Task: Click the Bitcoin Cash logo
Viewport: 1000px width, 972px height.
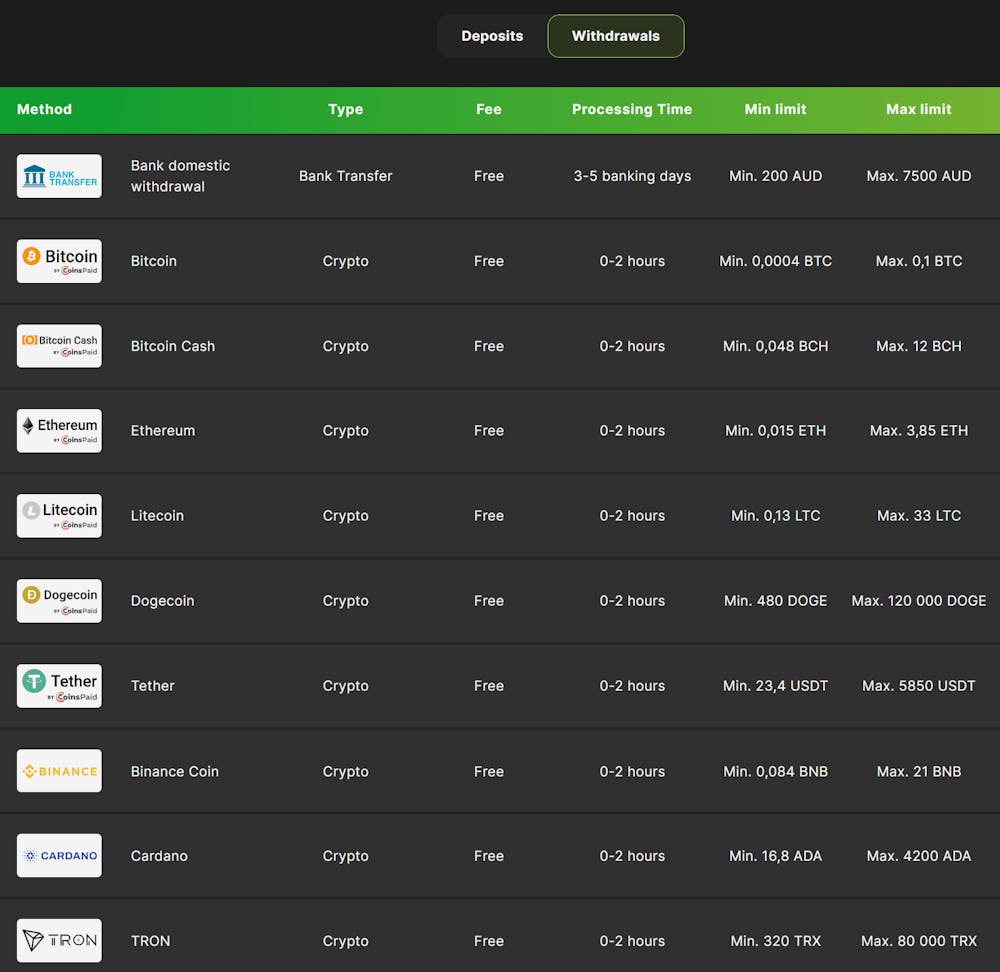Action: pos(59,346)
